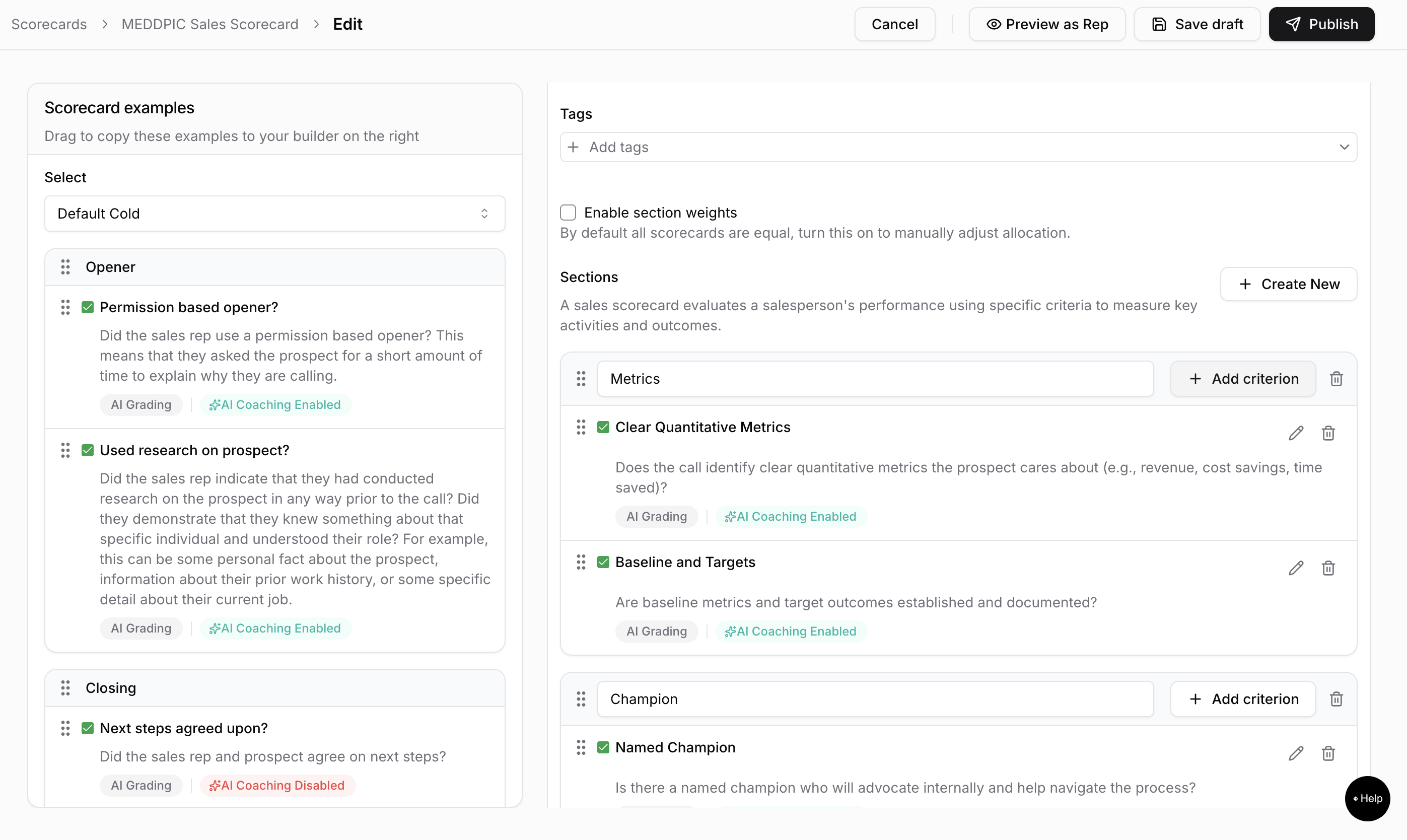The width and height of the screenshot is (1407, 840).
Task: Click the Scorecard examples heading
Action: (119, 108)
